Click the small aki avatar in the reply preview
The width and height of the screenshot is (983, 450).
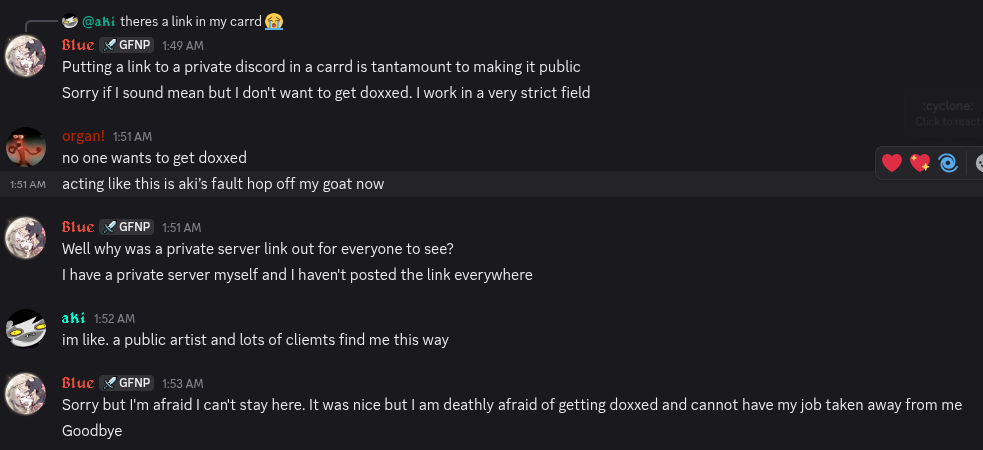coord(70,21)
